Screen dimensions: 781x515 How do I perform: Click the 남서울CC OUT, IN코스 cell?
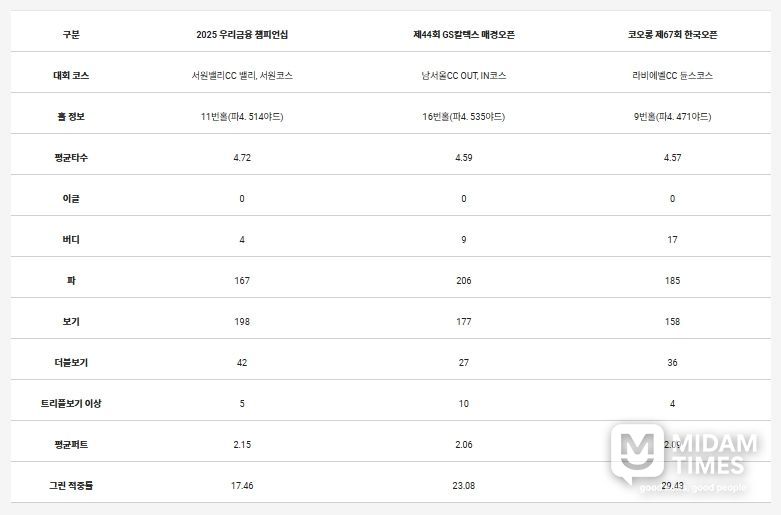463,75
